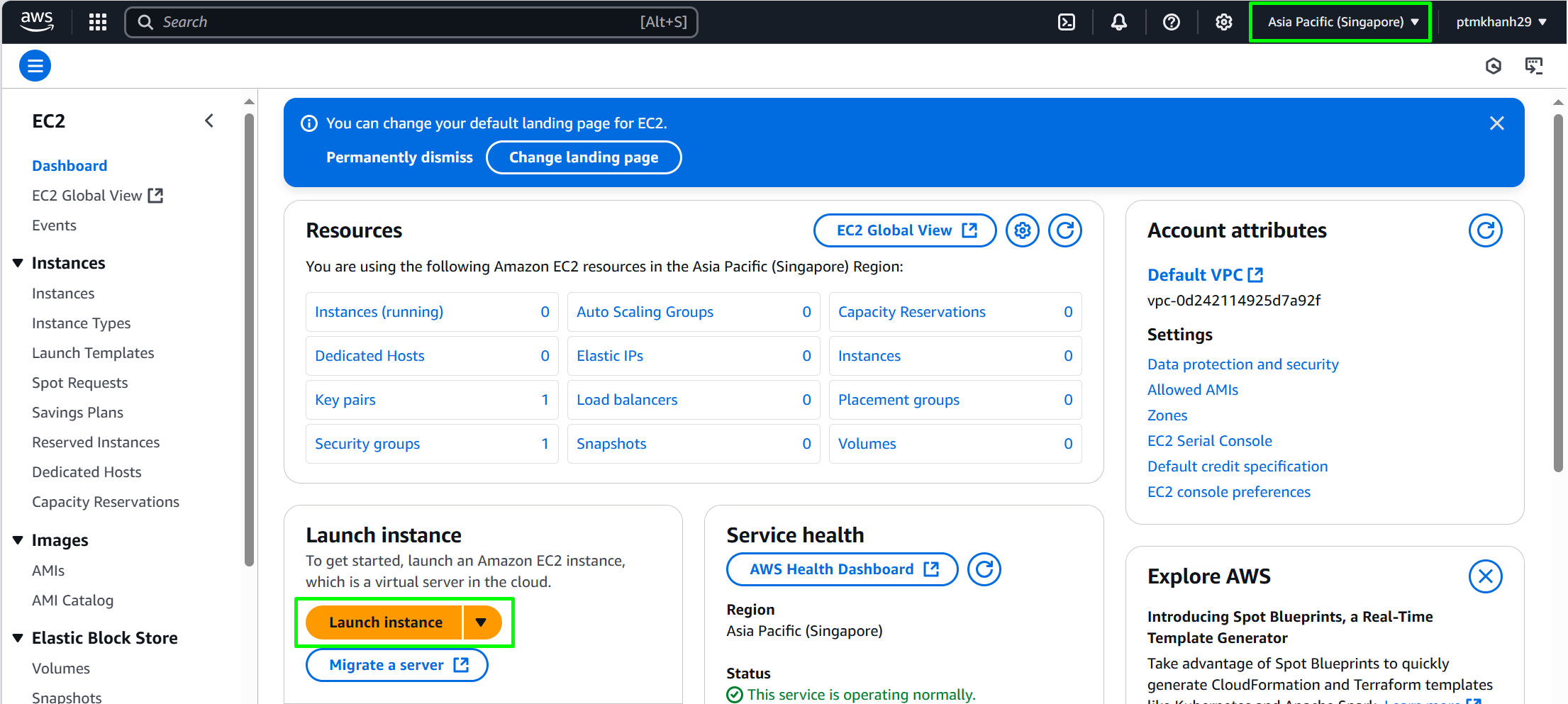Open Auto Scaling Groups resource link

[x=645, y=312]
